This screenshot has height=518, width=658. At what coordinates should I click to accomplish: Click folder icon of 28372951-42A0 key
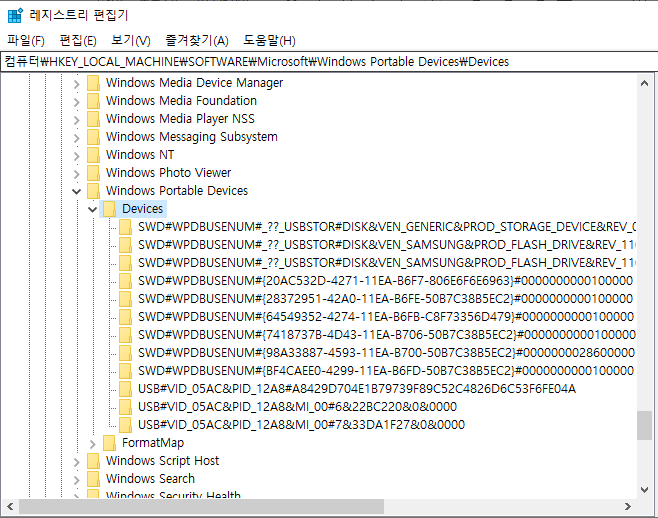click(x=125, y=299)
